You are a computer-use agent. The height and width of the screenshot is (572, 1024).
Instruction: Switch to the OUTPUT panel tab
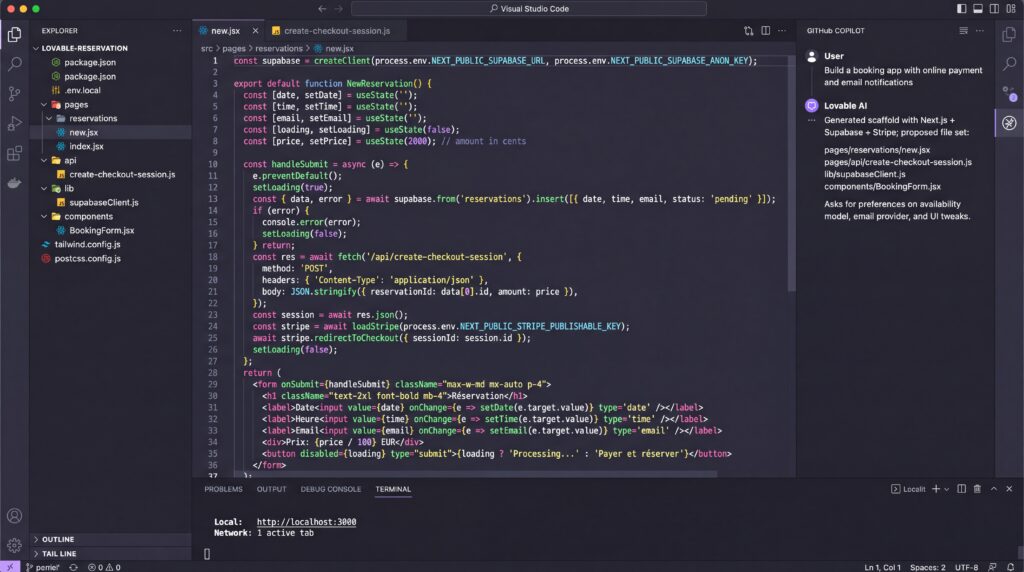[x=271, y=489]
